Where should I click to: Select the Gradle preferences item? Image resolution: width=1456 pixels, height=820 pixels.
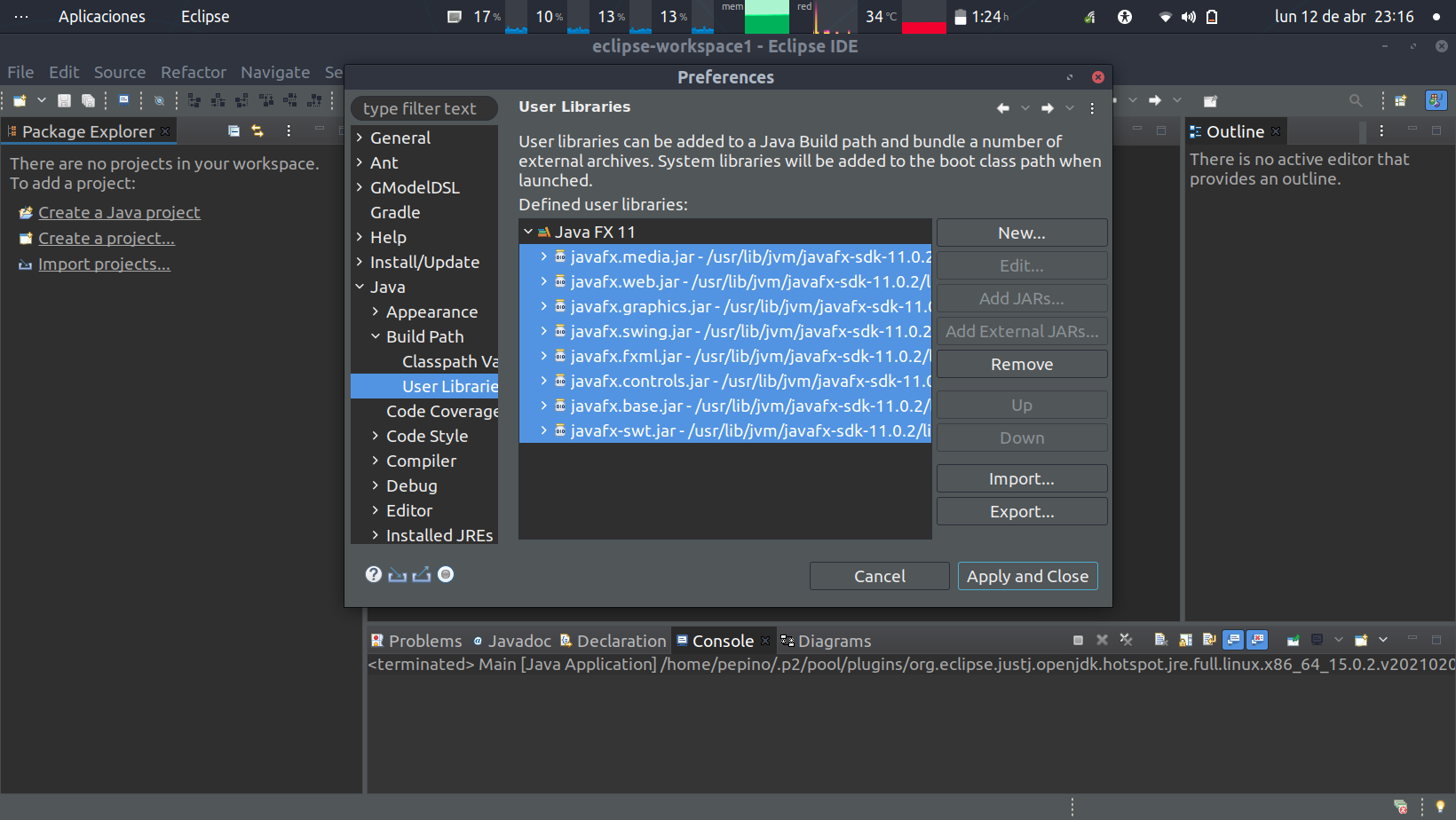(x=395, y=212)
